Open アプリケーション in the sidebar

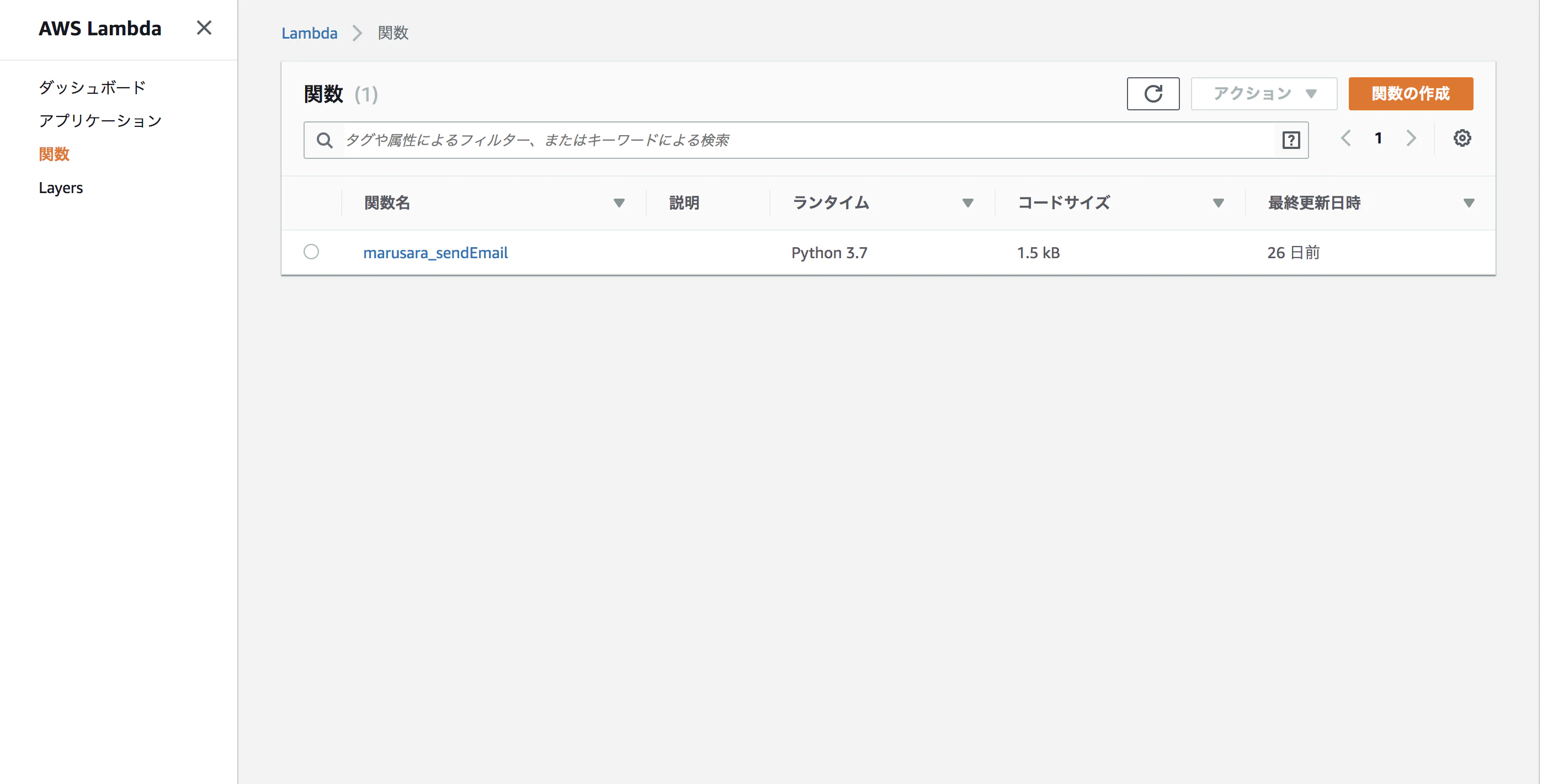pos(100,121)
